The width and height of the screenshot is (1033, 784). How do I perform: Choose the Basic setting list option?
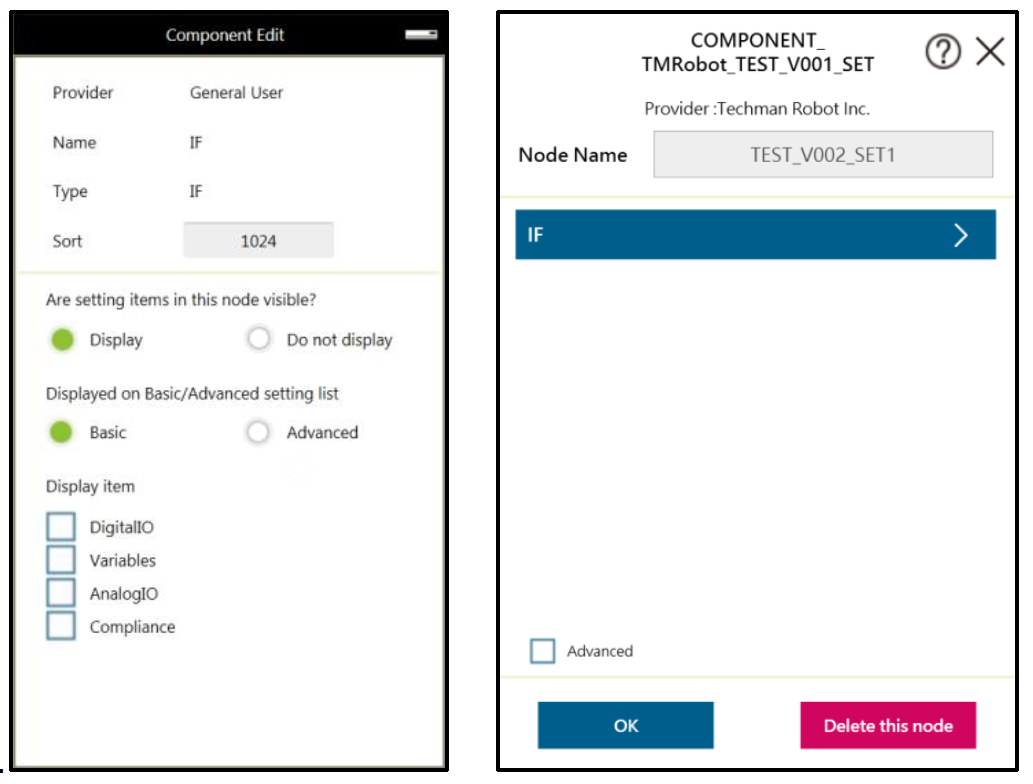[x=61, y=432]
